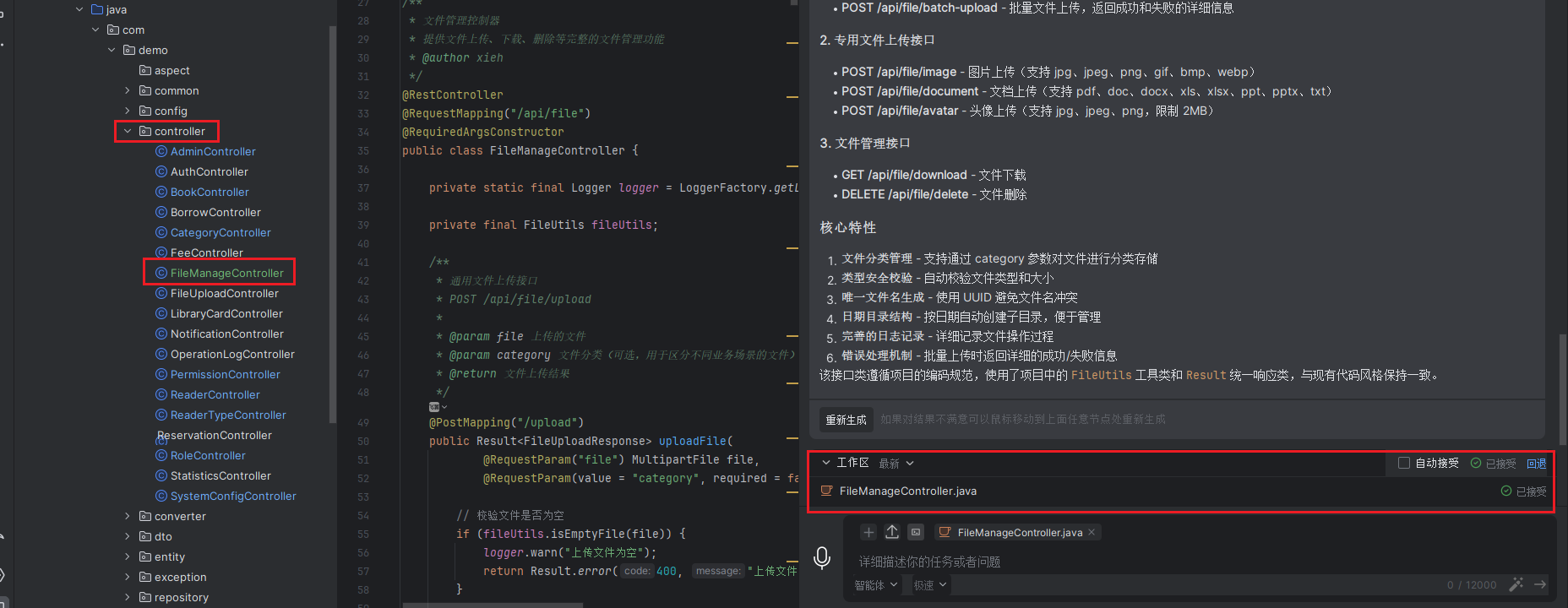Viewport: 1568px width, 608px height.
Task: Click the @RequestMapping annotation line
Action: click(x=497, y=113)
